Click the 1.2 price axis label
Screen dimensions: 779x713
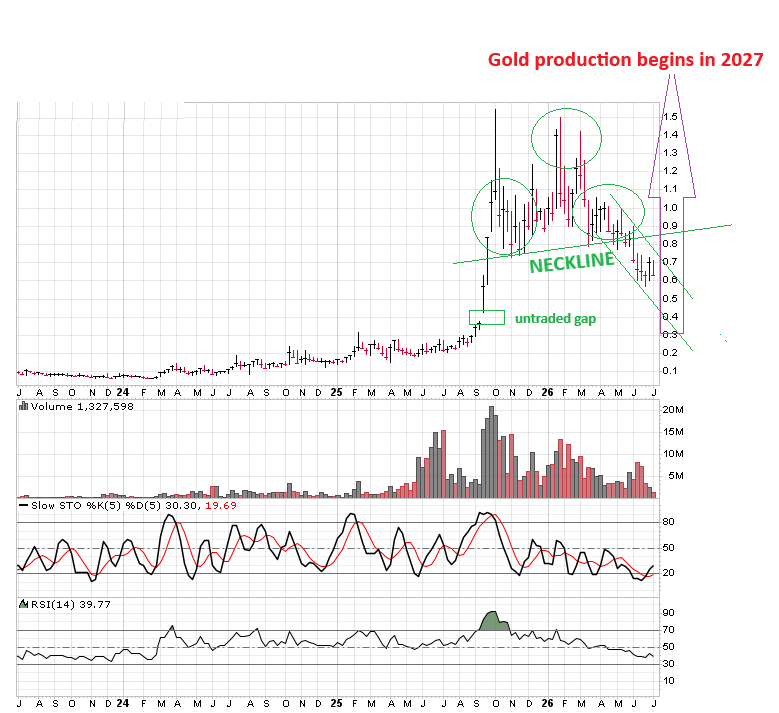670,171
